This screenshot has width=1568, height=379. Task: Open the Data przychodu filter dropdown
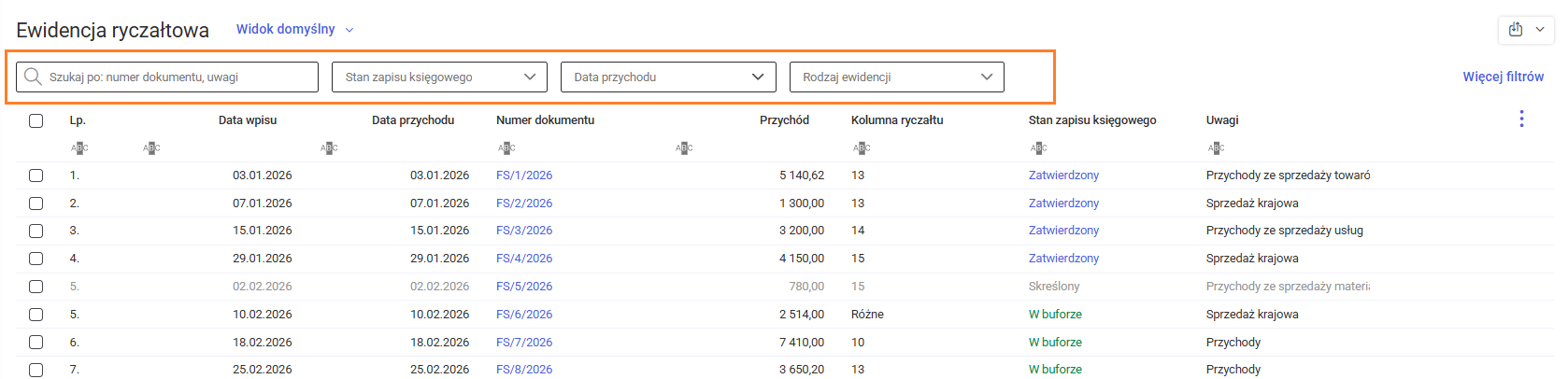pyautogui.click(x=668, y=77)
